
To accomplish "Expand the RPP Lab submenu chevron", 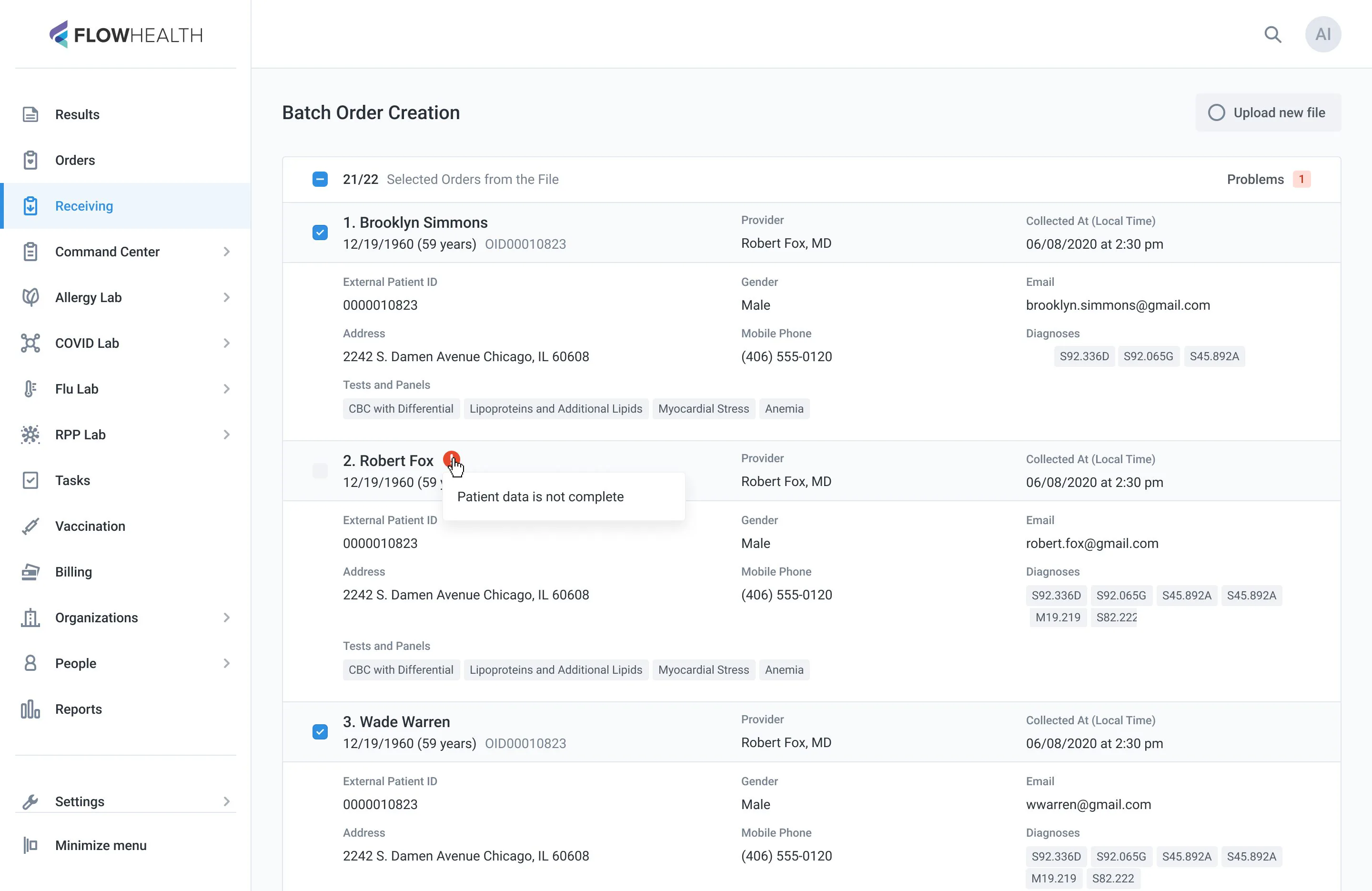I will tap(227, 434).
